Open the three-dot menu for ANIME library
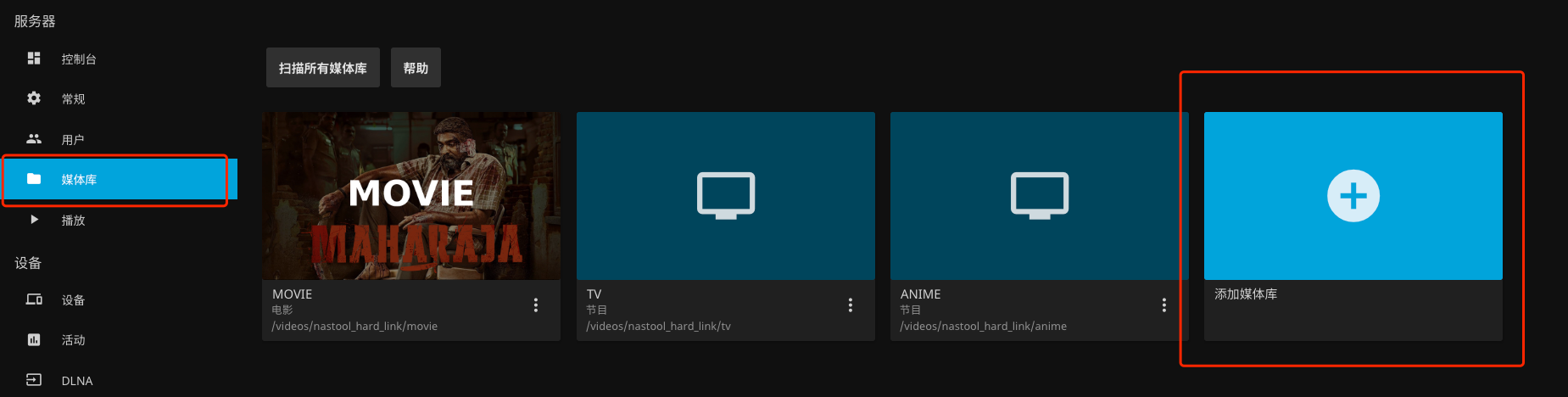Screen dimensions: 1568x397 [1163, 305]
